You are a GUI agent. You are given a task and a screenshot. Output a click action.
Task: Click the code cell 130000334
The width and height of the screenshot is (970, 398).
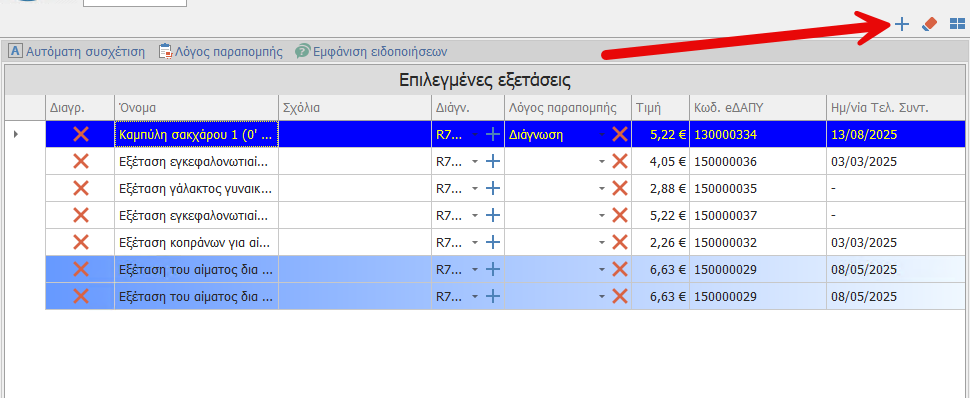click(758, 134)
